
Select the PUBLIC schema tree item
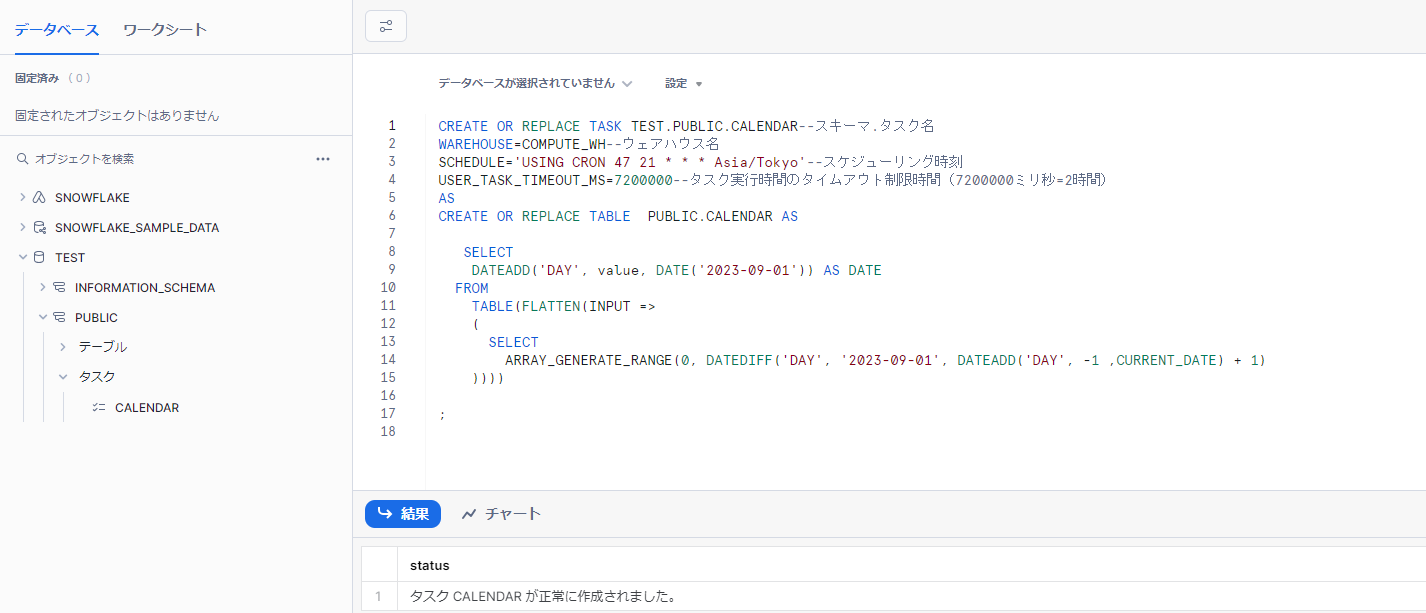point(96,318)
